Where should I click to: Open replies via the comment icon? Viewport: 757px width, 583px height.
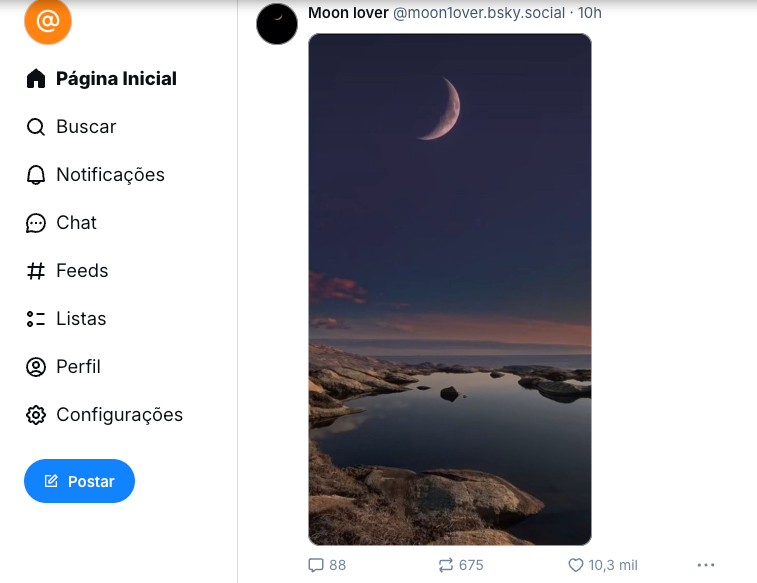tap(316, 565)
